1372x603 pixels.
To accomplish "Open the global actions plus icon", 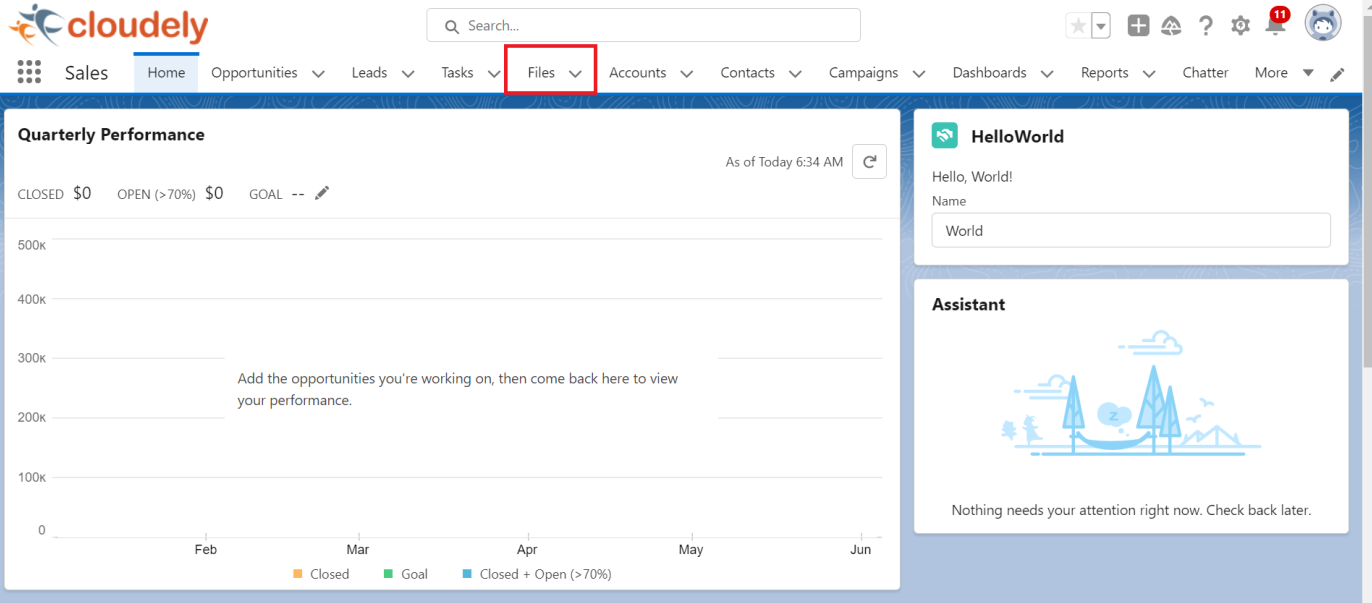I will coord(1138,26).
